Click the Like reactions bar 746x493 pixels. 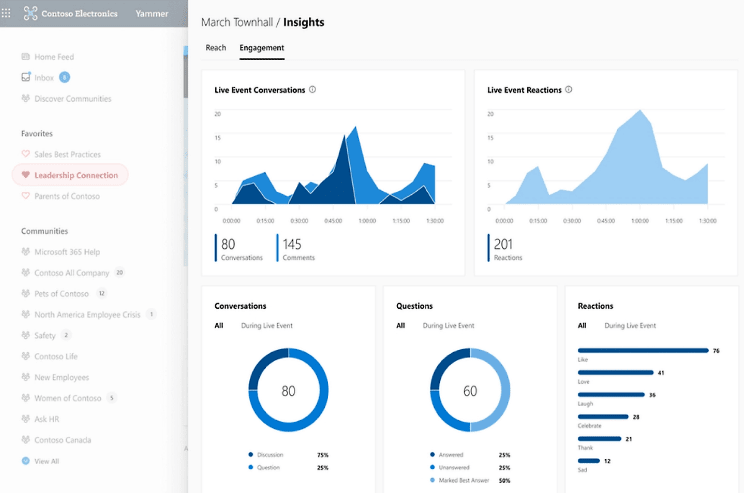(x=643, y=351)
